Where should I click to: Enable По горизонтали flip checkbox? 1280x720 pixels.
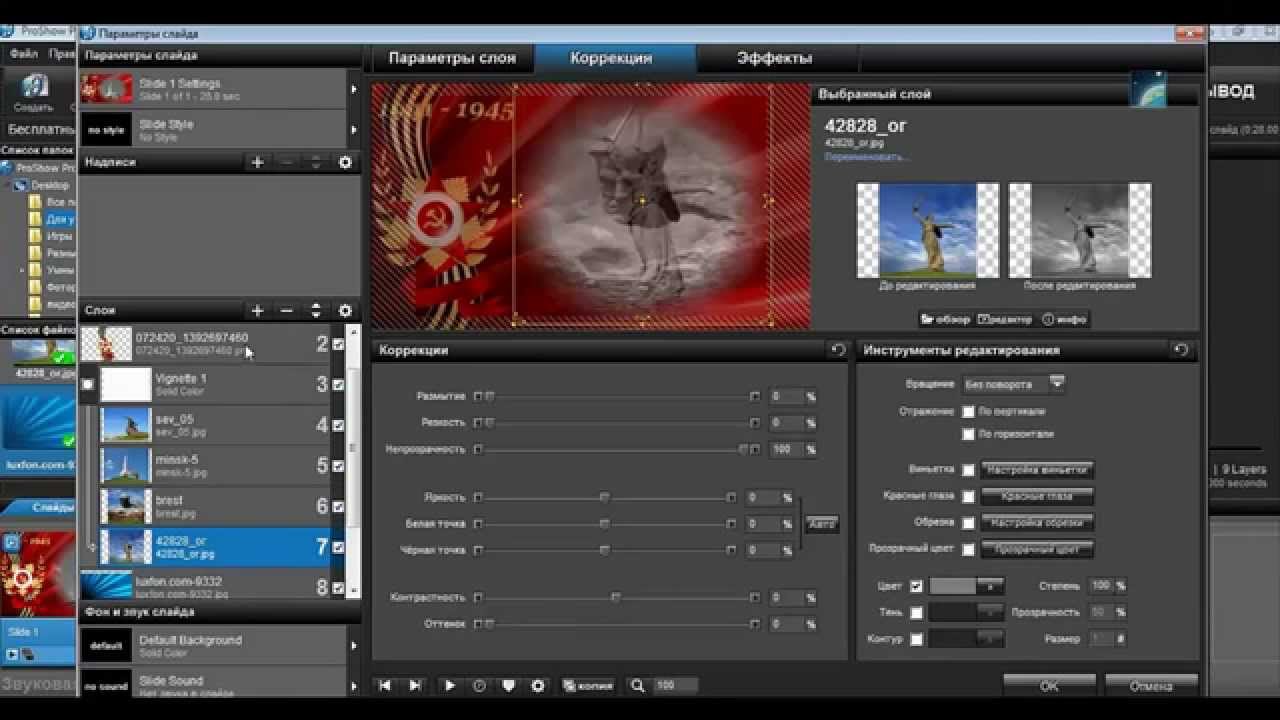tap(968, 434)
